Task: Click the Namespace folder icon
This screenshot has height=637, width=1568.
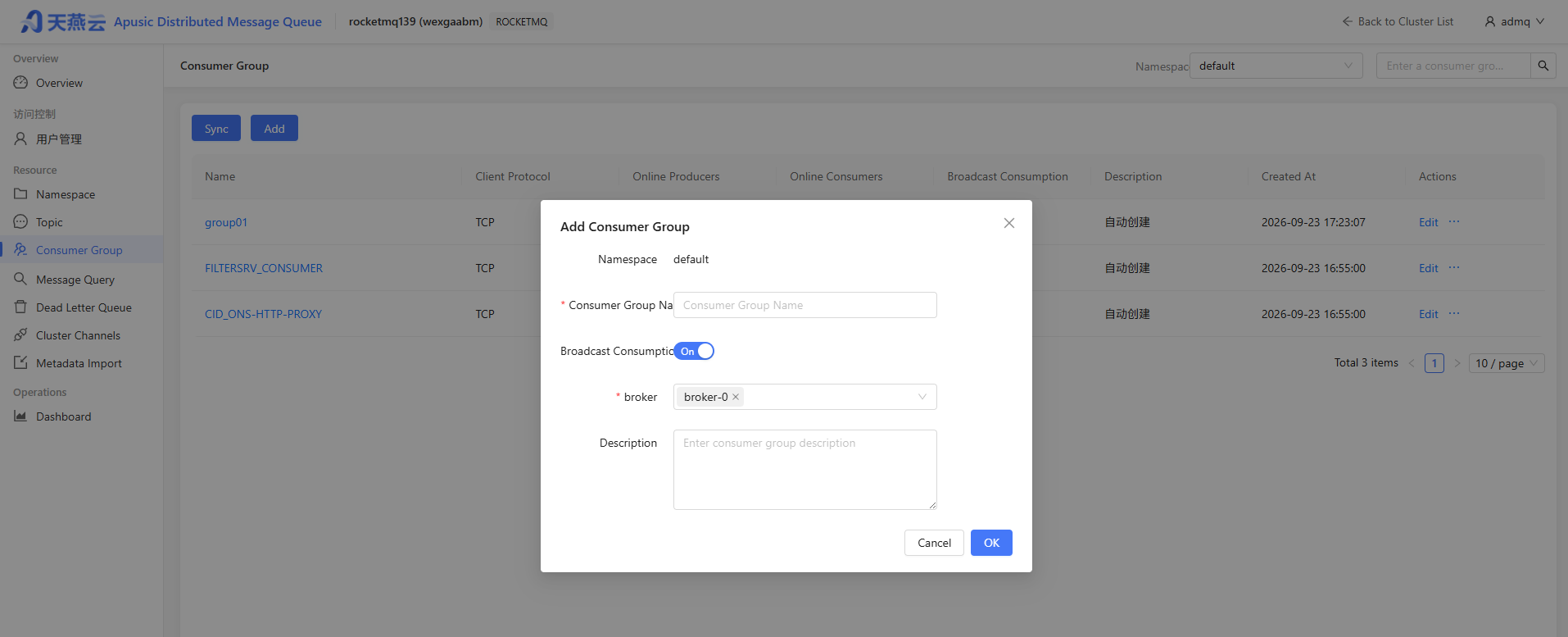Action: click(x=20, y=194)
